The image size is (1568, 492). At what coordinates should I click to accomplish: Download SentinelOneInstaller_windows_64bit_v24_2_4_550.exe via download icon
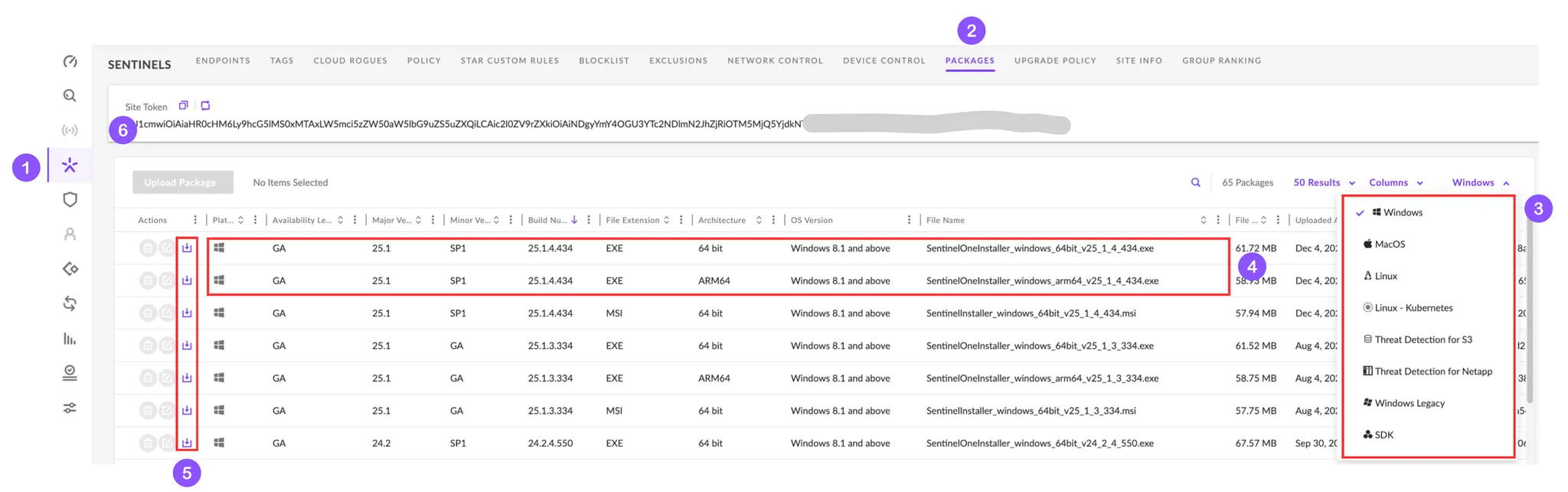pos(187,443)
